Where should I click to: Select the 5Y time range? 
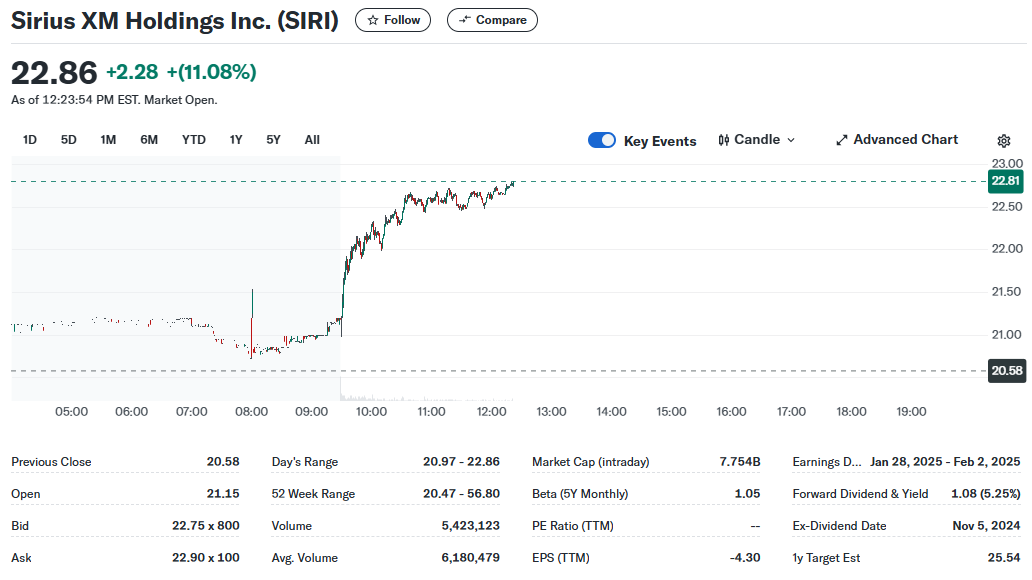(273, 140)
